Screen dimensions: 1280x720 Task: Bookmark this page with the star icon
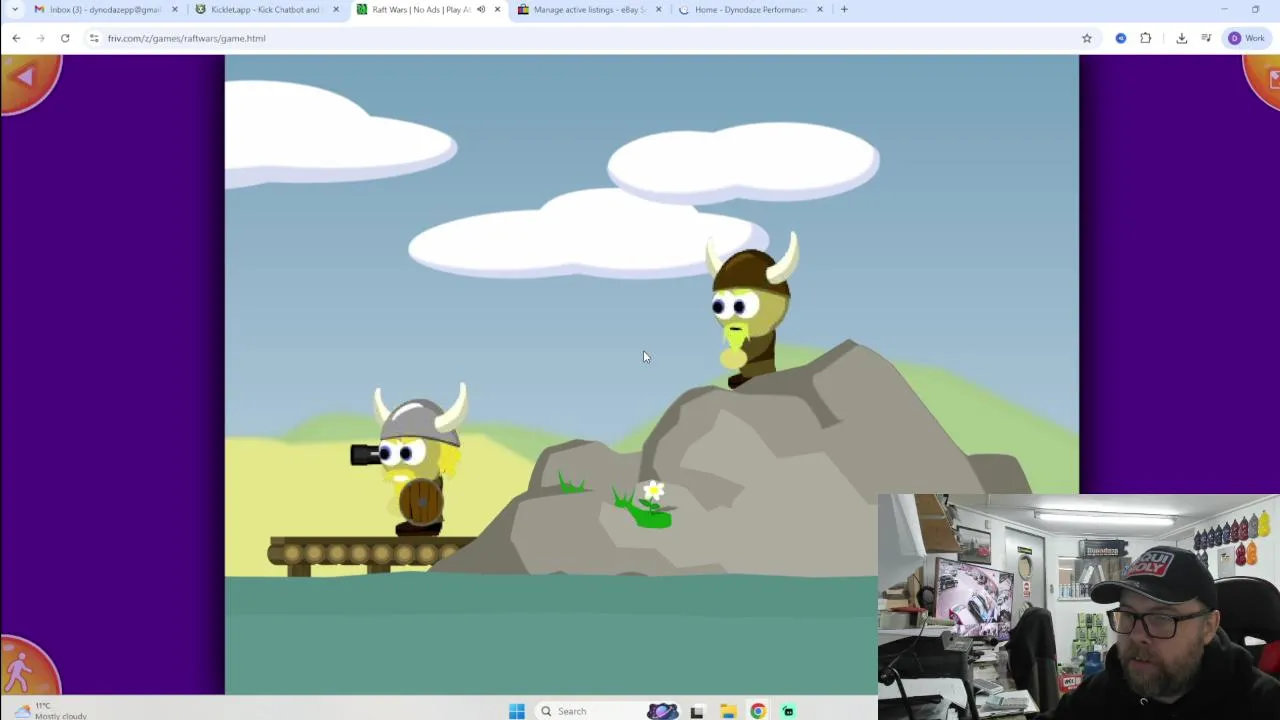[x=1087, y=38]
